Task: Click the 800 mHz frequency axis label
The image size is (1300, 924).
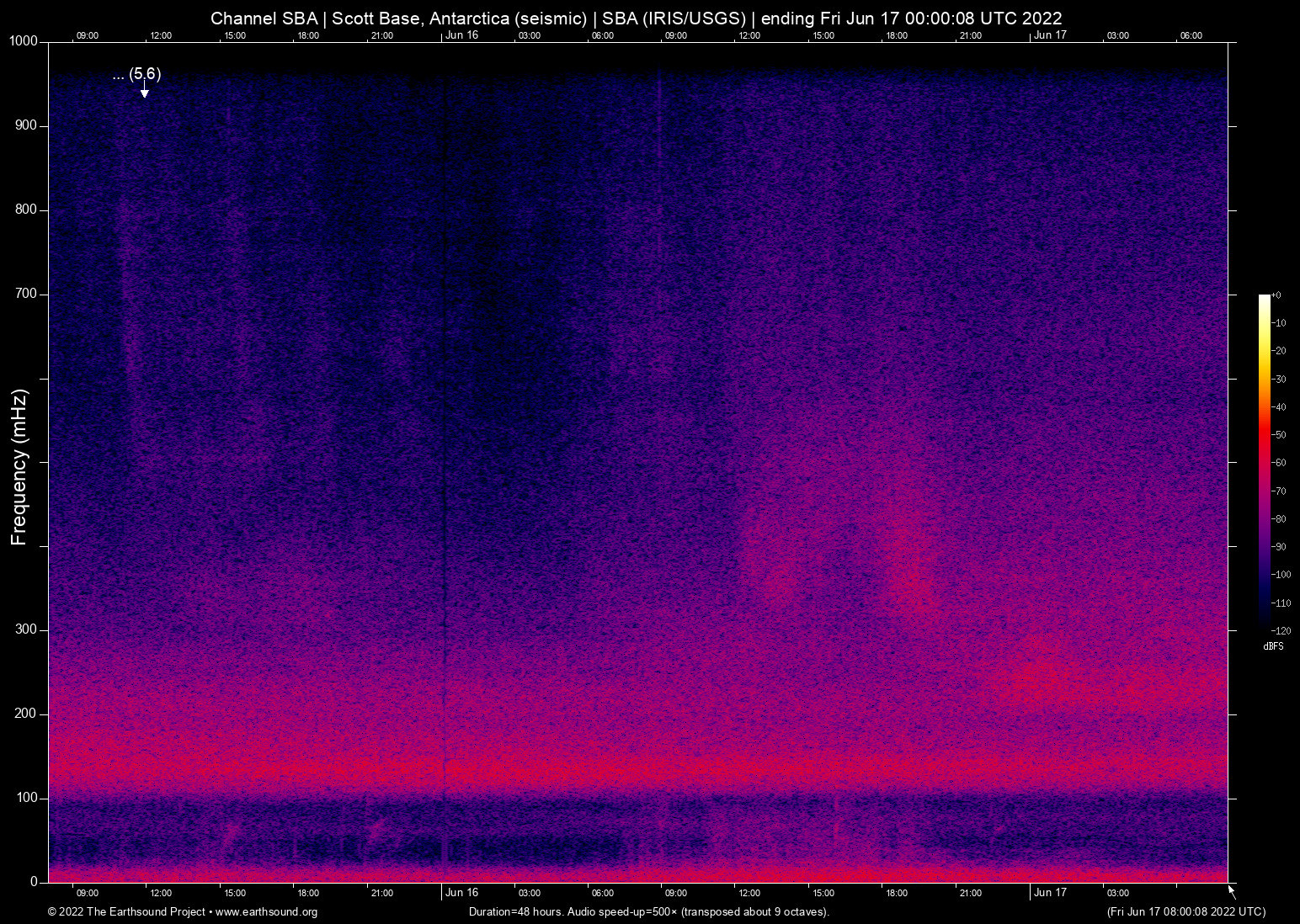Action: (26, 210)
